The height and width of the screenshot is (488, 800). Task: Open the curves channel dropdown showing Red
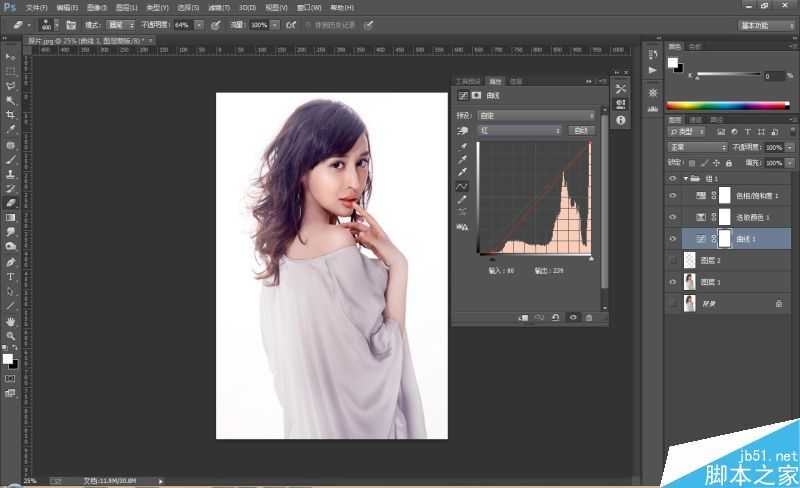point(518,130)
